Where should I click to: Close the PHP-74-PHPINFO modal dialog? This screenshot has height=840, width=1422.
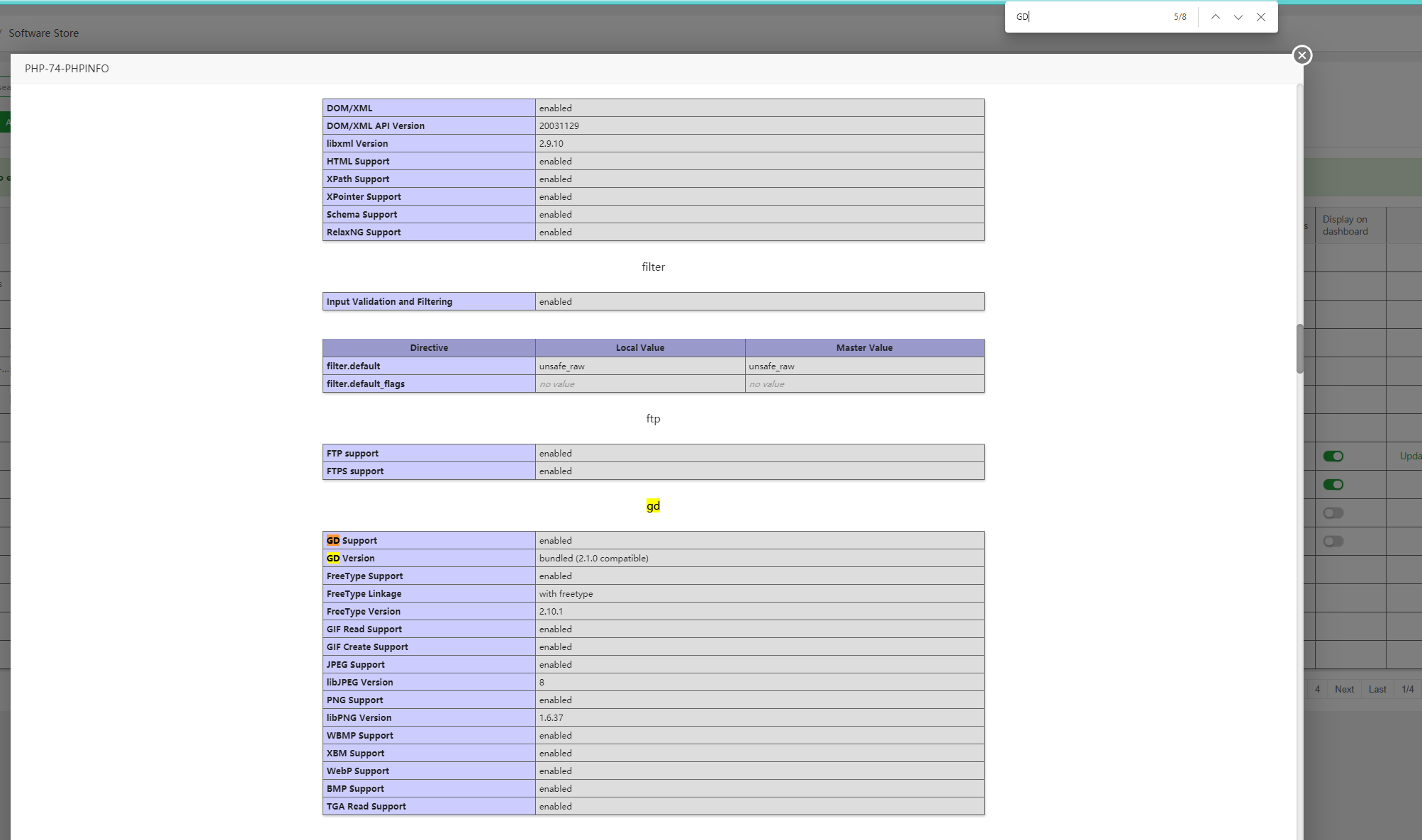coord(1301,55)
